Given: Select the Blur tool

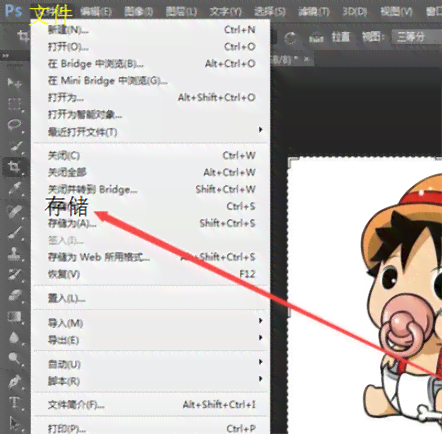Looking at the screenshot, I should [14, 338].
